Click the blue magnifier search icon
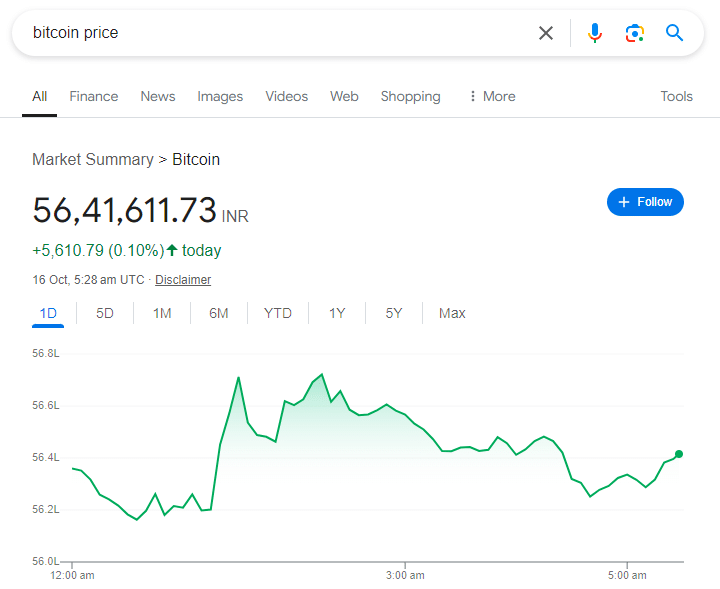Image resolution: width=720 pixels, height=589 pixels. point(675,33)
